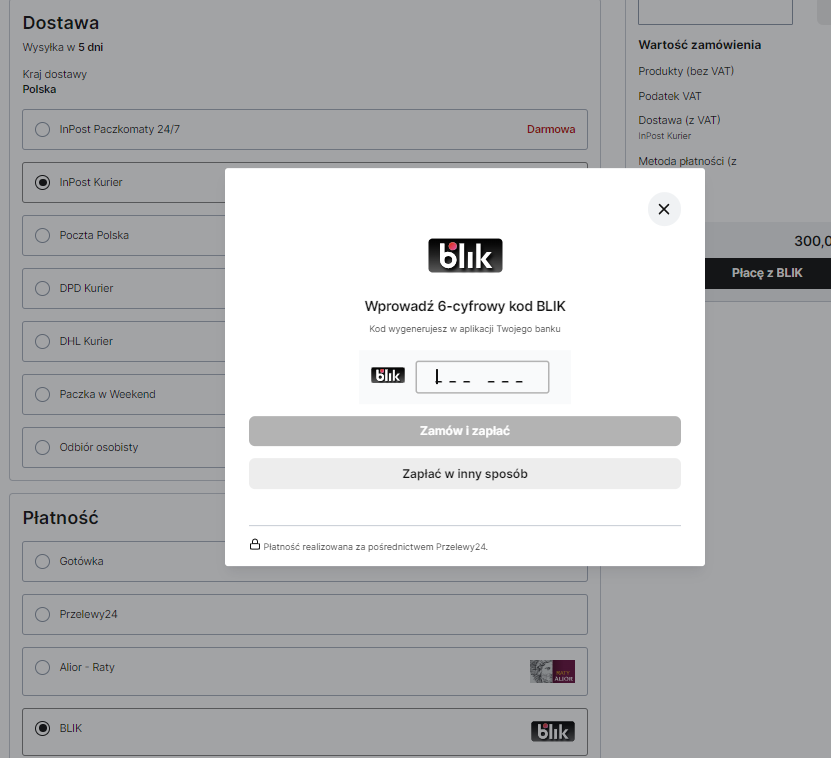Image resolution: width=831 pixels, height=758 pixels.
Task: Click the Polska delivery country value
Action: pos(39,89)
